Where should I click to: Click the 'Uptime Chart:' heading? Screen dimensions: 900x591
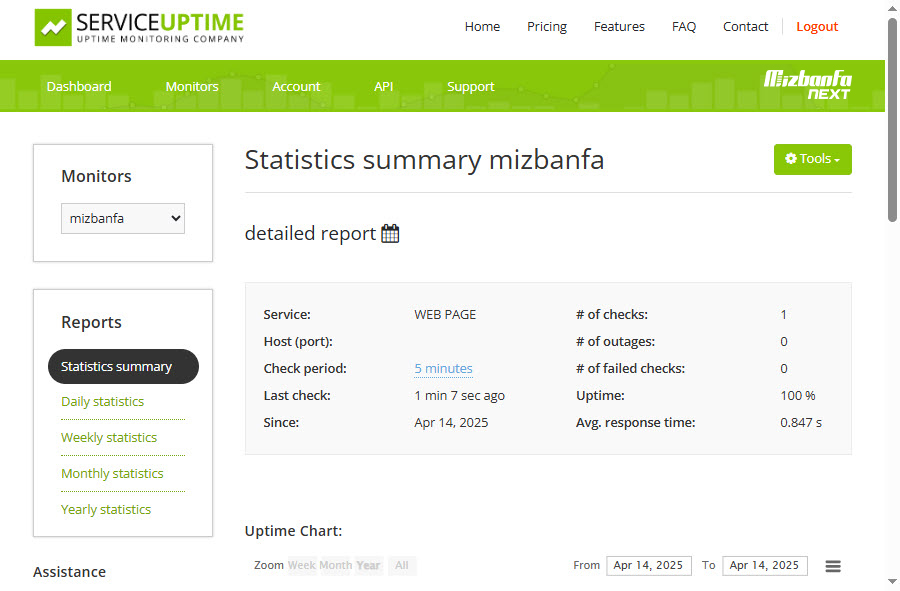[293, 531]
